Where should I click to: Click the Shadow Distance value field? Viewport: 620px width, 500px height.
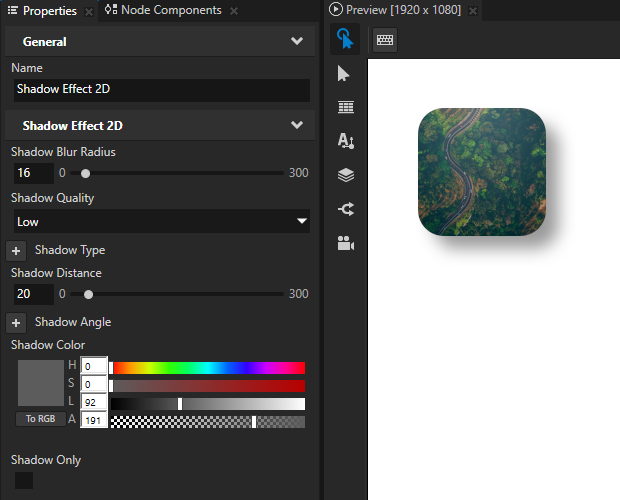pyautogui.click(x=34, y=294)
